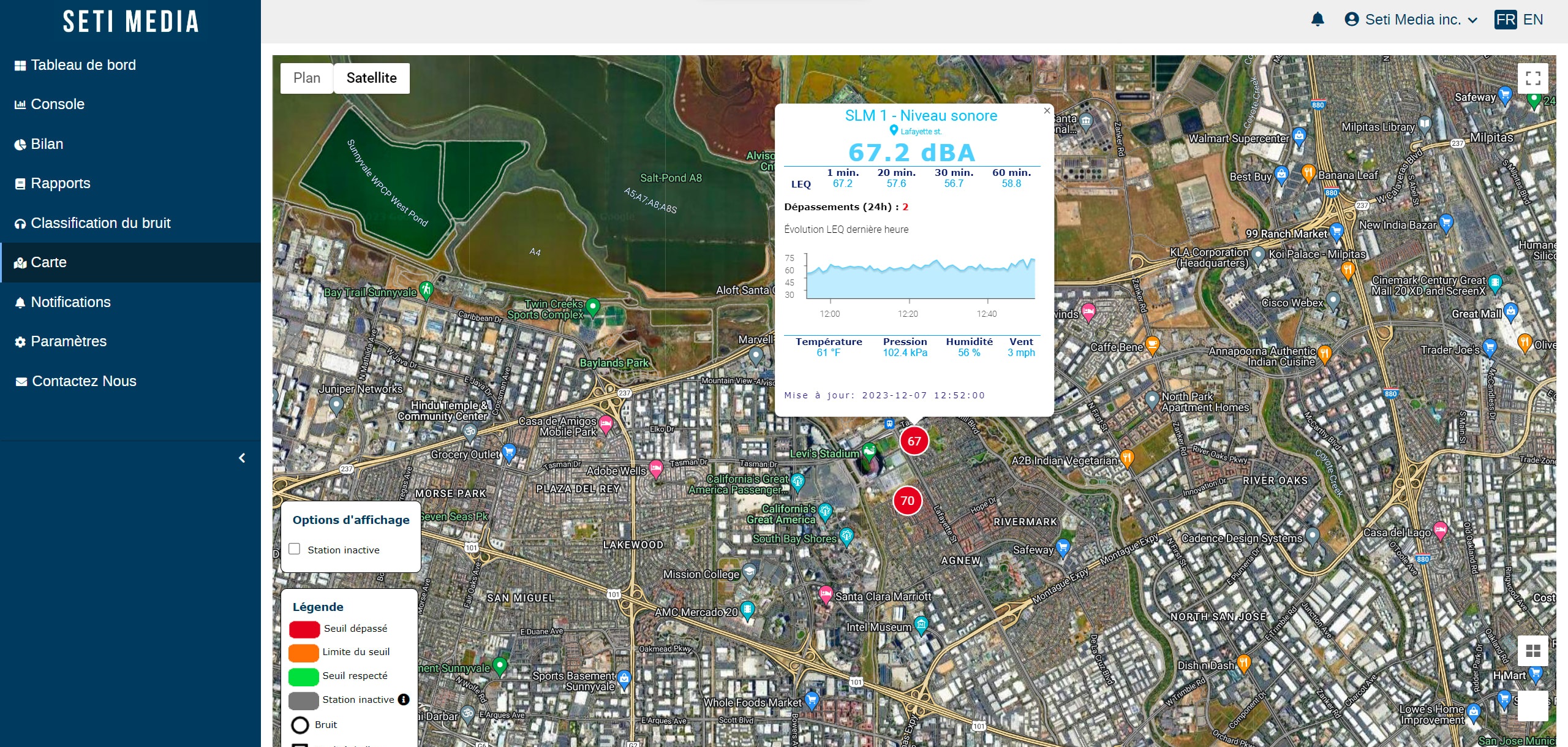Image resolution: width=1568 pixels, height=747 pixels.
Task: Click the Dish n Dash restaurant pin
Action: tap(1243, 663)
